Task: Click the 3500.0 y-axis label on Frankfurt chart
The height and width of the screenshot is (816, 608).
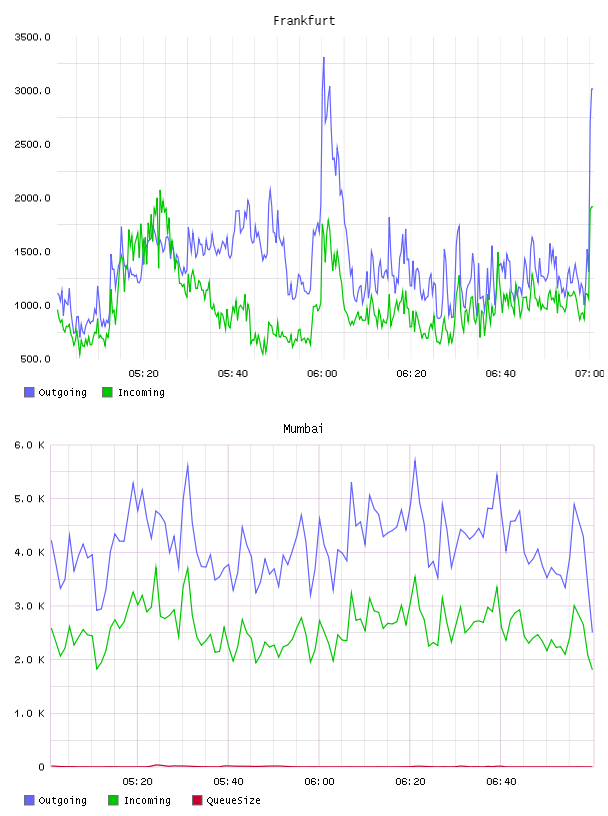Action: click(x=32, y=37)
